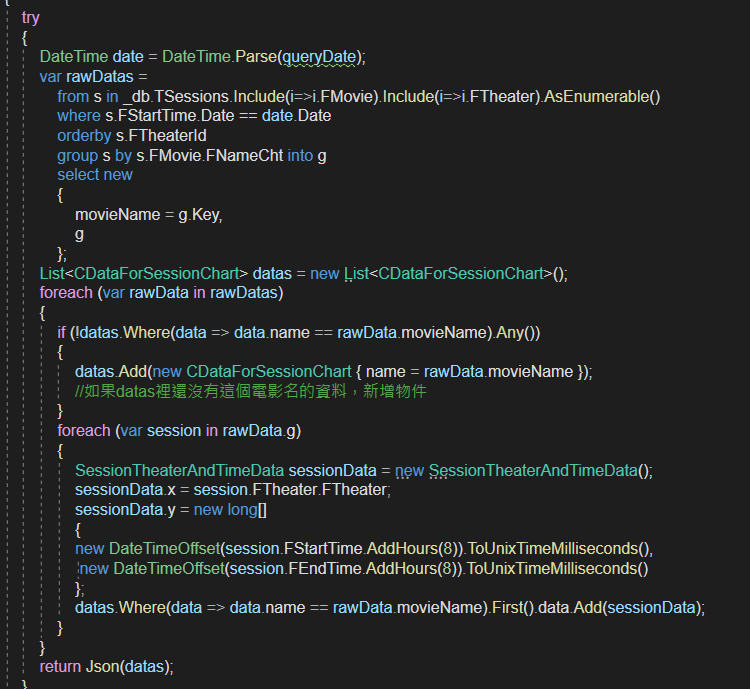Place cursor on 'var rawDatas =' line
Image resolution: width=750 pixels, height=689 pixels.
click(93, 77)
